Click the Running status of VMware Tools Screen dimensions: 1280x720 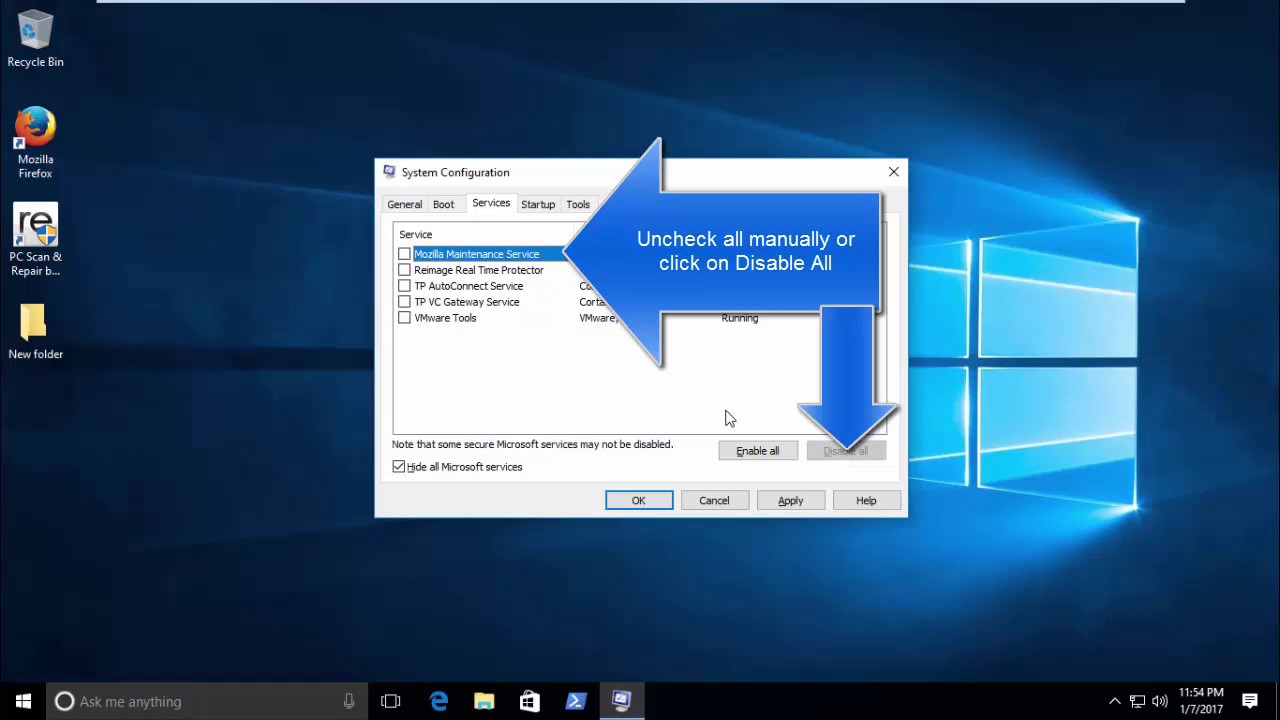[740, 318]
